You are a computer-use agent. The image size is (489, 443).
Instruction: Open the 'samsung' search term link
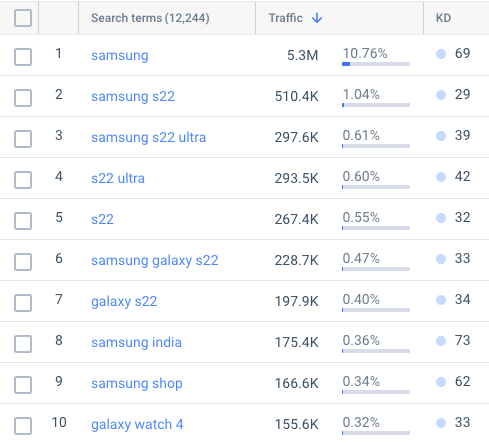point(120,55)
